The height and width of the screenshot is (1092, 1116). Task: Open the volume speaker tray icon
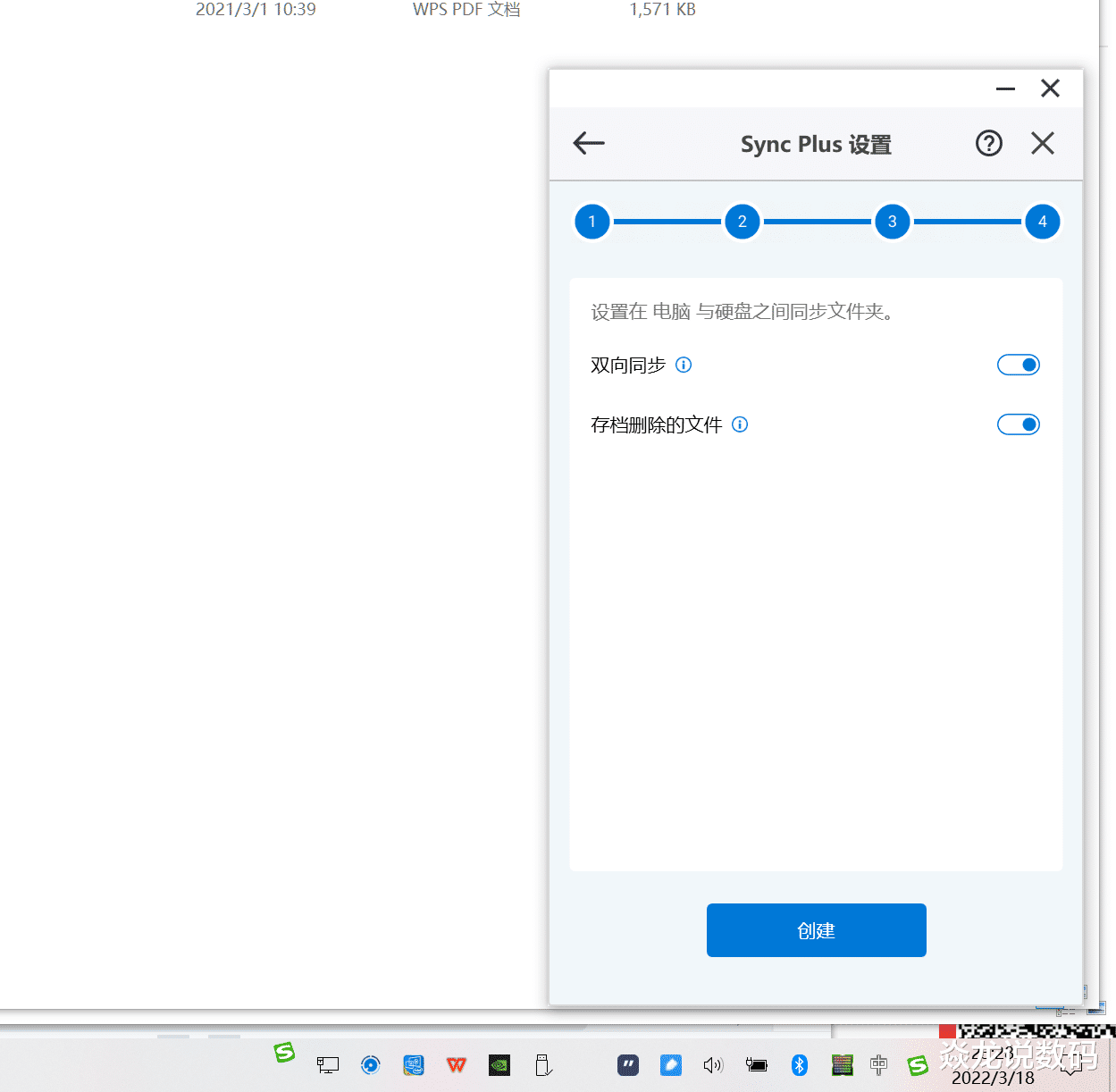coord(713,1064)
